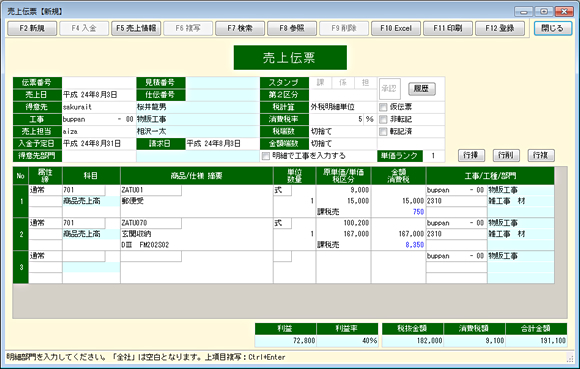
Task: Click product code ZATU070 in row 2
Action: click(x=151, y=223)
